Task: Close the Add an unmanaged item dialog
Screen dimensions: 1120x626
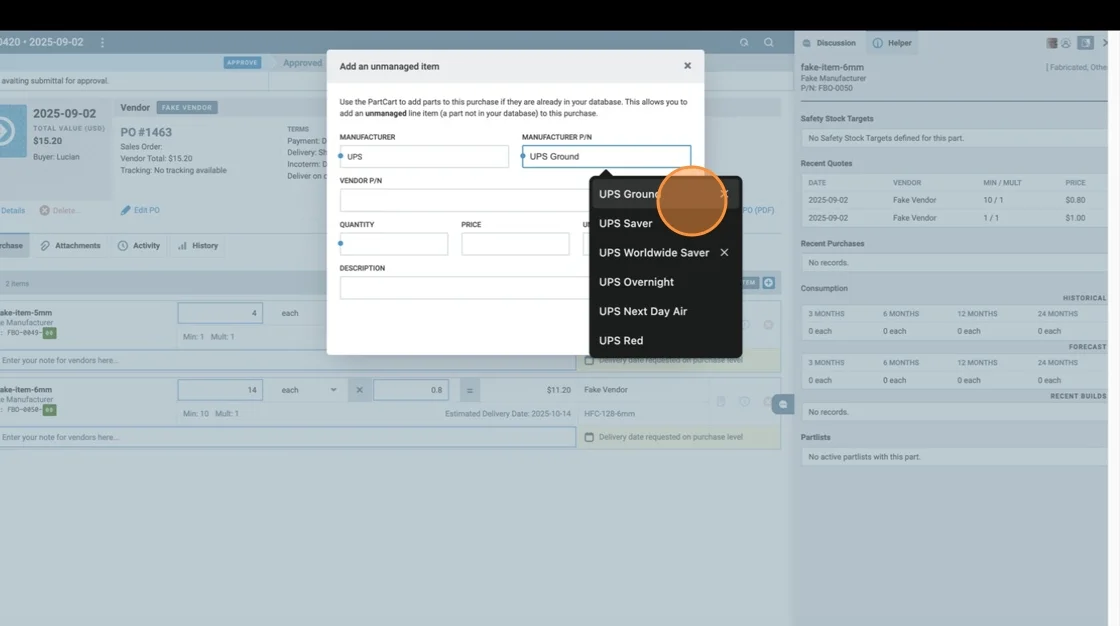Action: click(x=687, y=66)
